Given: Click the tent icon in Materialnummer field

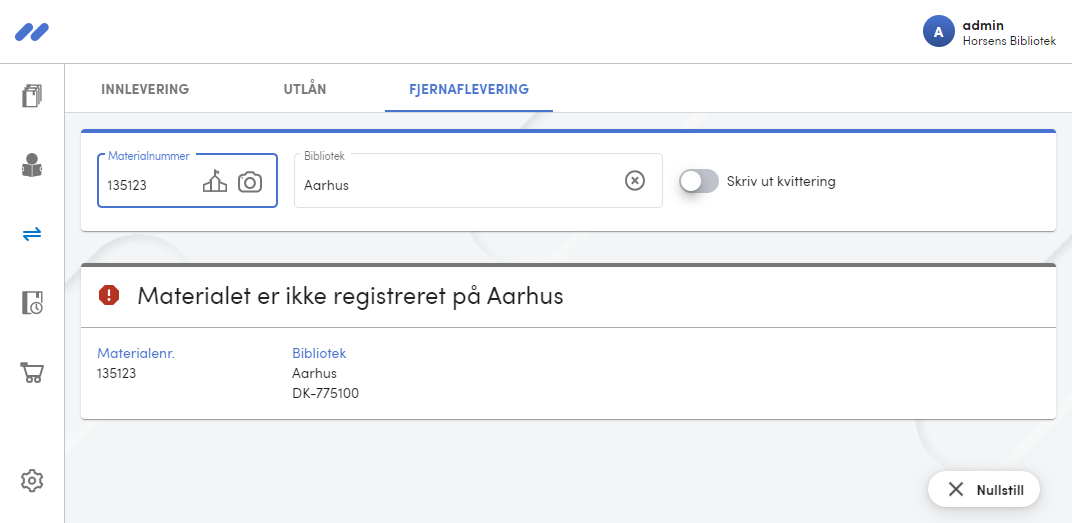Looking at the screenshot, I should [x=215, y=182].
